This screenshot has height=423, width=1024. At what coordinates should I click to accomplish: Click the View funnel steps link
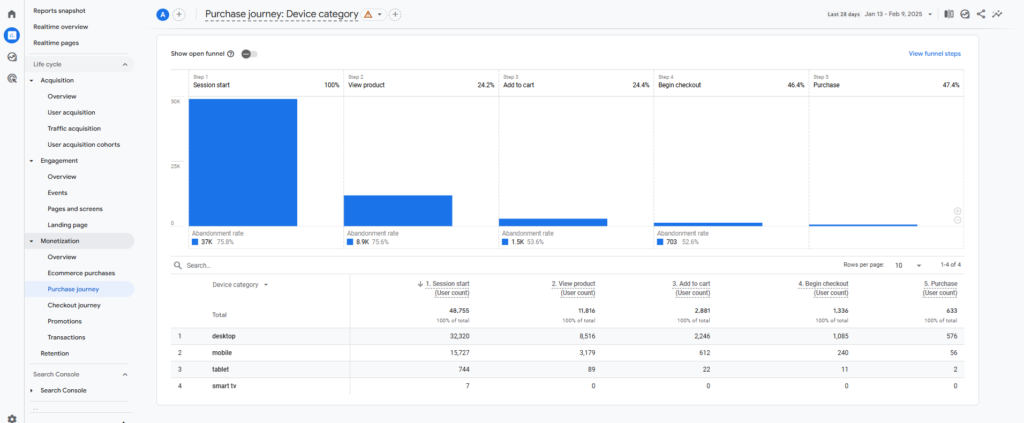934,53
